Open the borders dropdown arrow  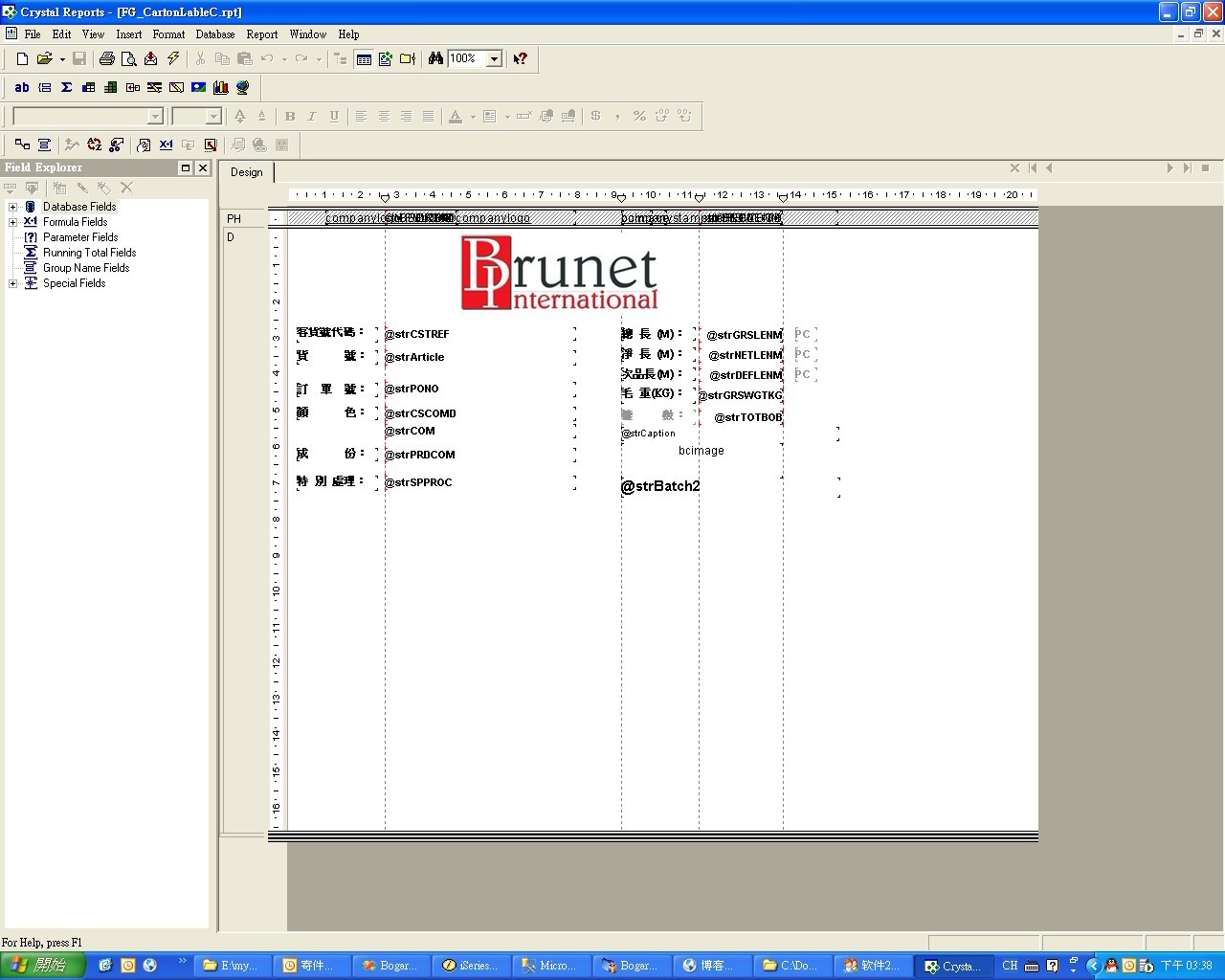point(506,116)
